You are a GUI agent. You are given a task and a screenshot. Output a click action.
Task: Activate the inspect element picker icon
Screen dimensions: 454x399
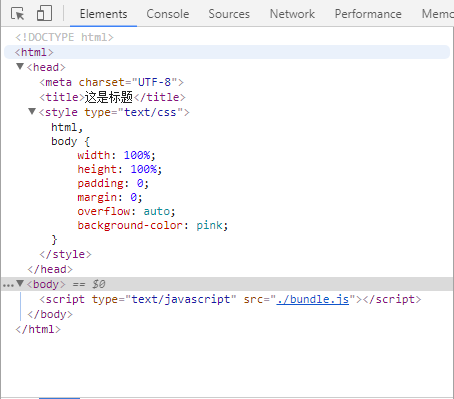pyautogui.click(x=17, y=14)
